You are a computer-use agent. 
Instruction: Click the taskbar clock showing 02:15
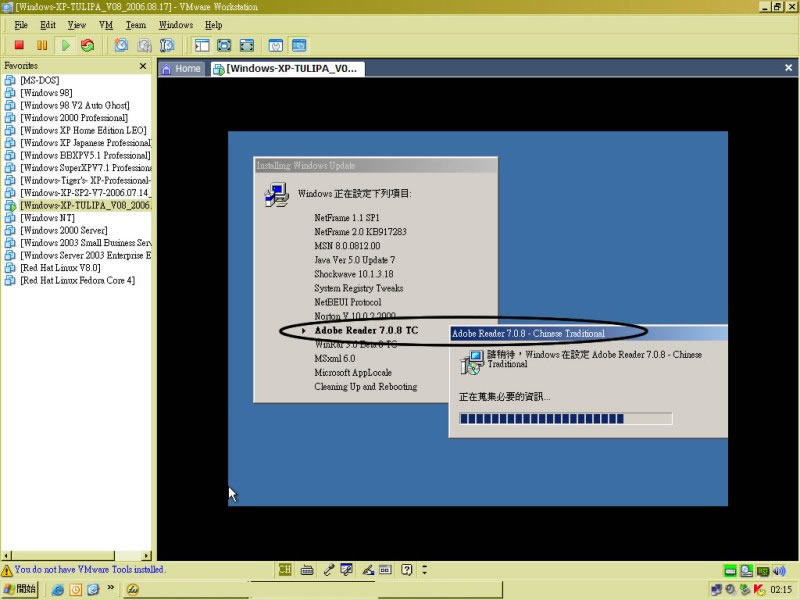(x=781, y=590)
